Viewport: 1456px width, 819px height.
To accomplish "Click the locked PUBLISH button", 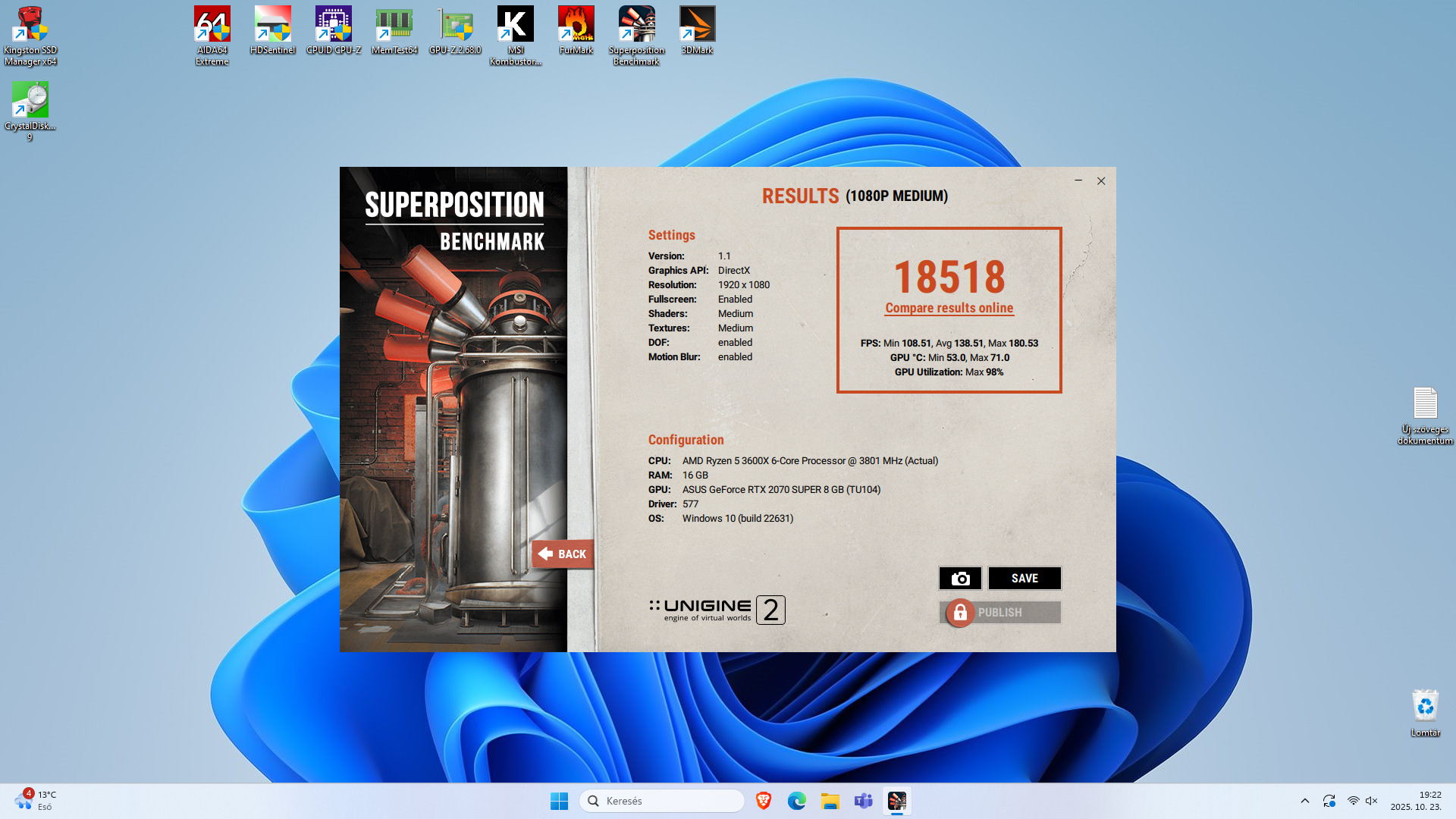I will pos(999,613).
